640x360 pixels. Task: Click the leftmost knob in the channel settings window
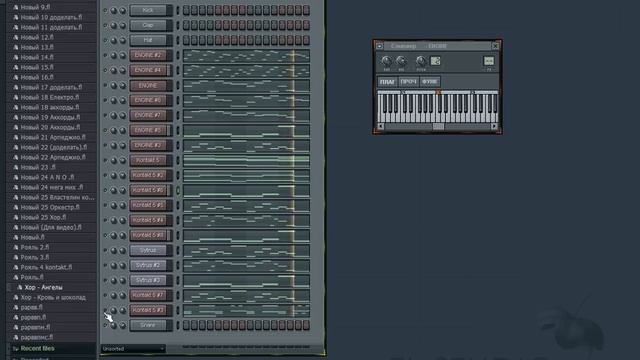pos(386,61)
